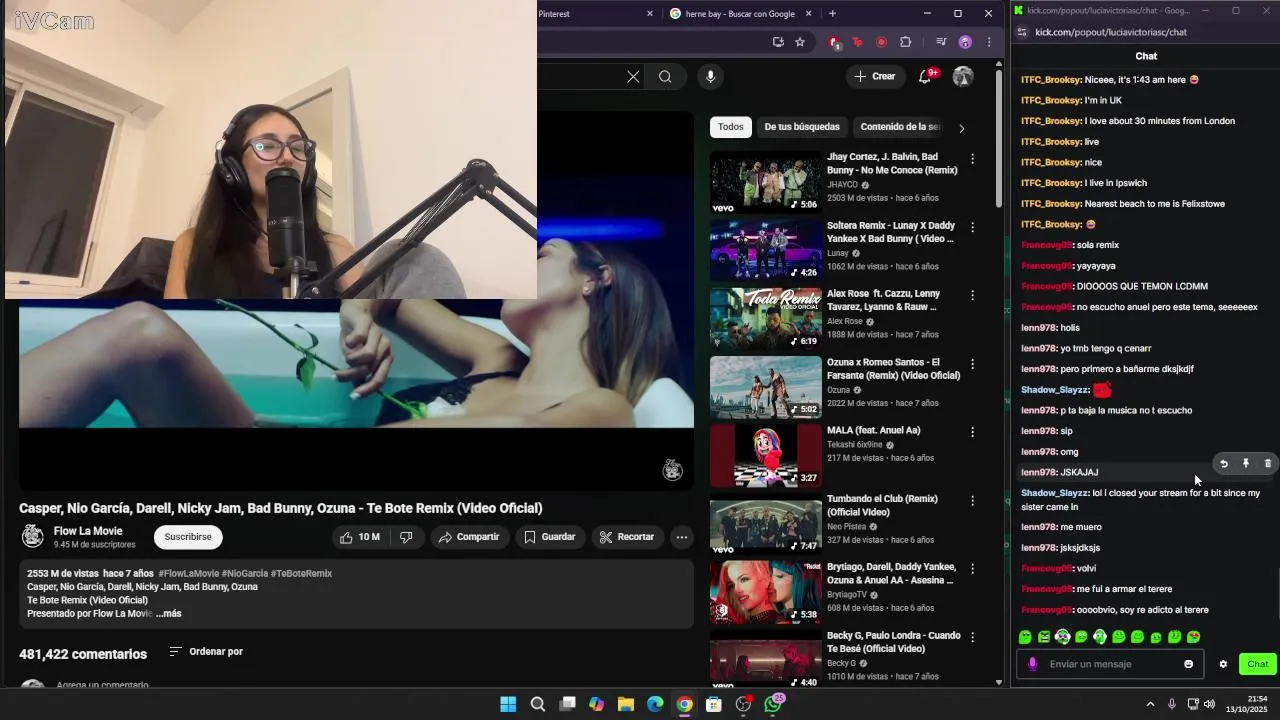Reply to the hovered chat message
Screen dimensions: 1280x720
(x=1224, y=464)
